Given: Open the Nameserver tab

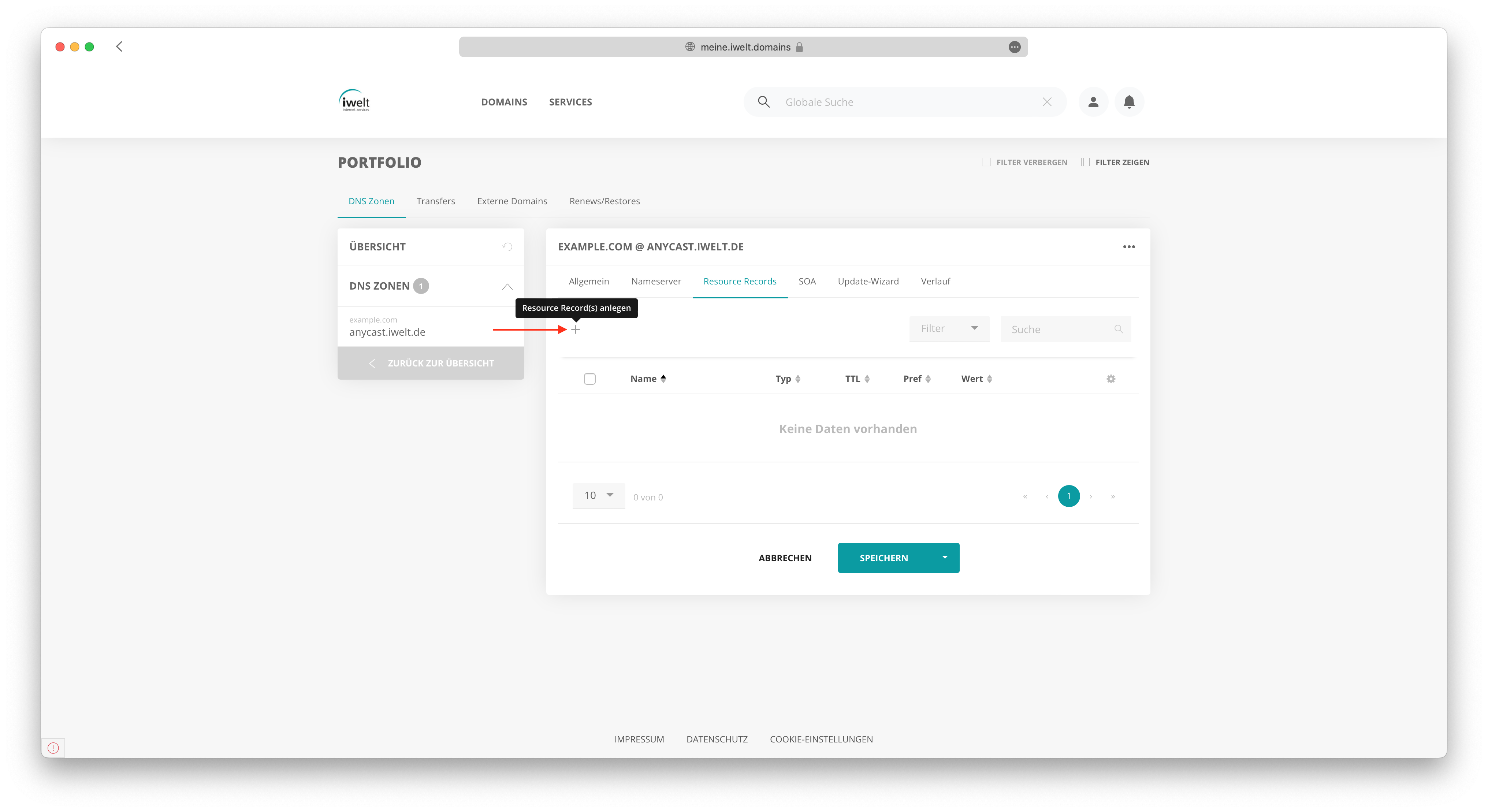Looking at the screenshot, I should [656, 281].
